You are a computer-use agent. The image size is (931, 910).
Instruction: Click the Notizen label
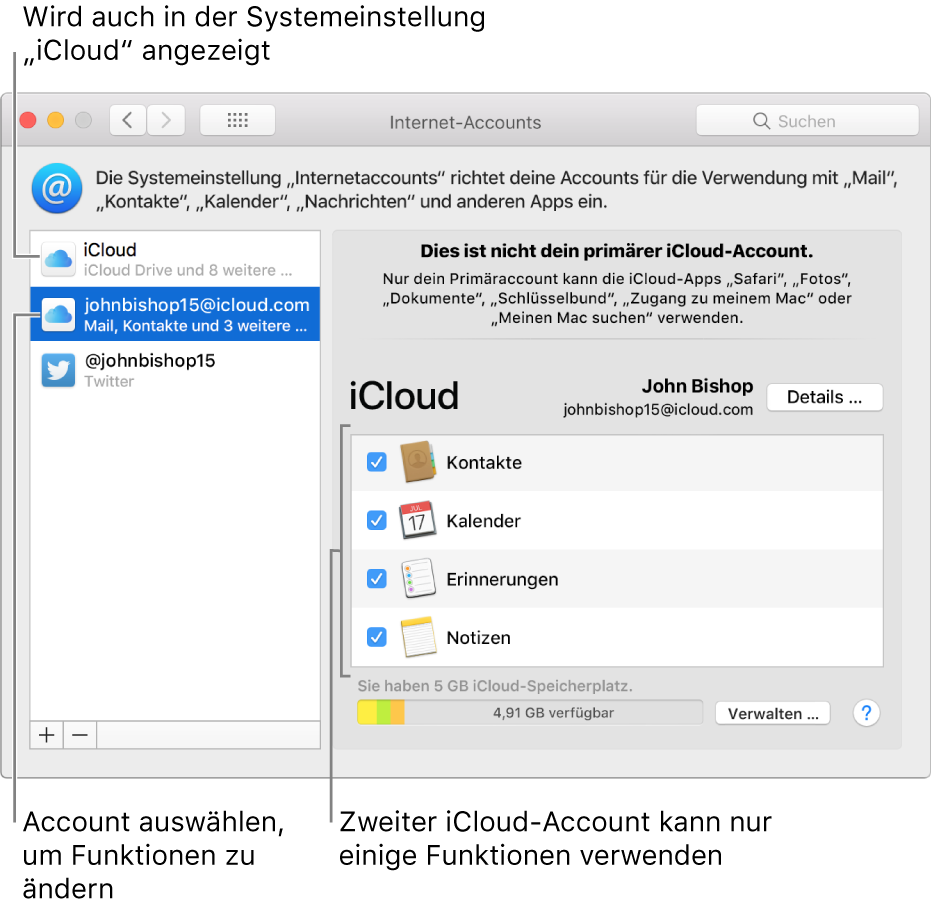(x=479, y=638)
